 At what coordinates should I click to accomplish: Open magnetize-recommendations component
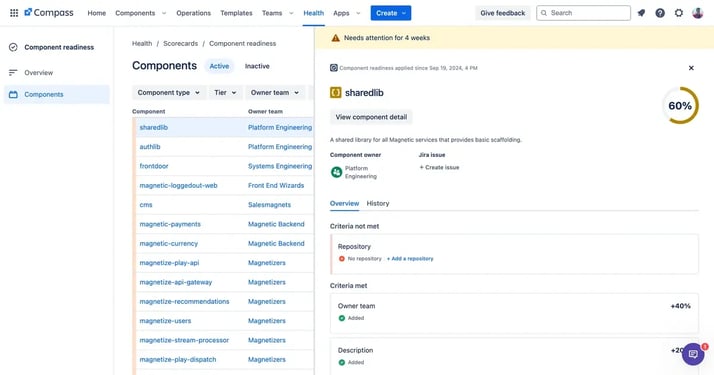(184, 302)
